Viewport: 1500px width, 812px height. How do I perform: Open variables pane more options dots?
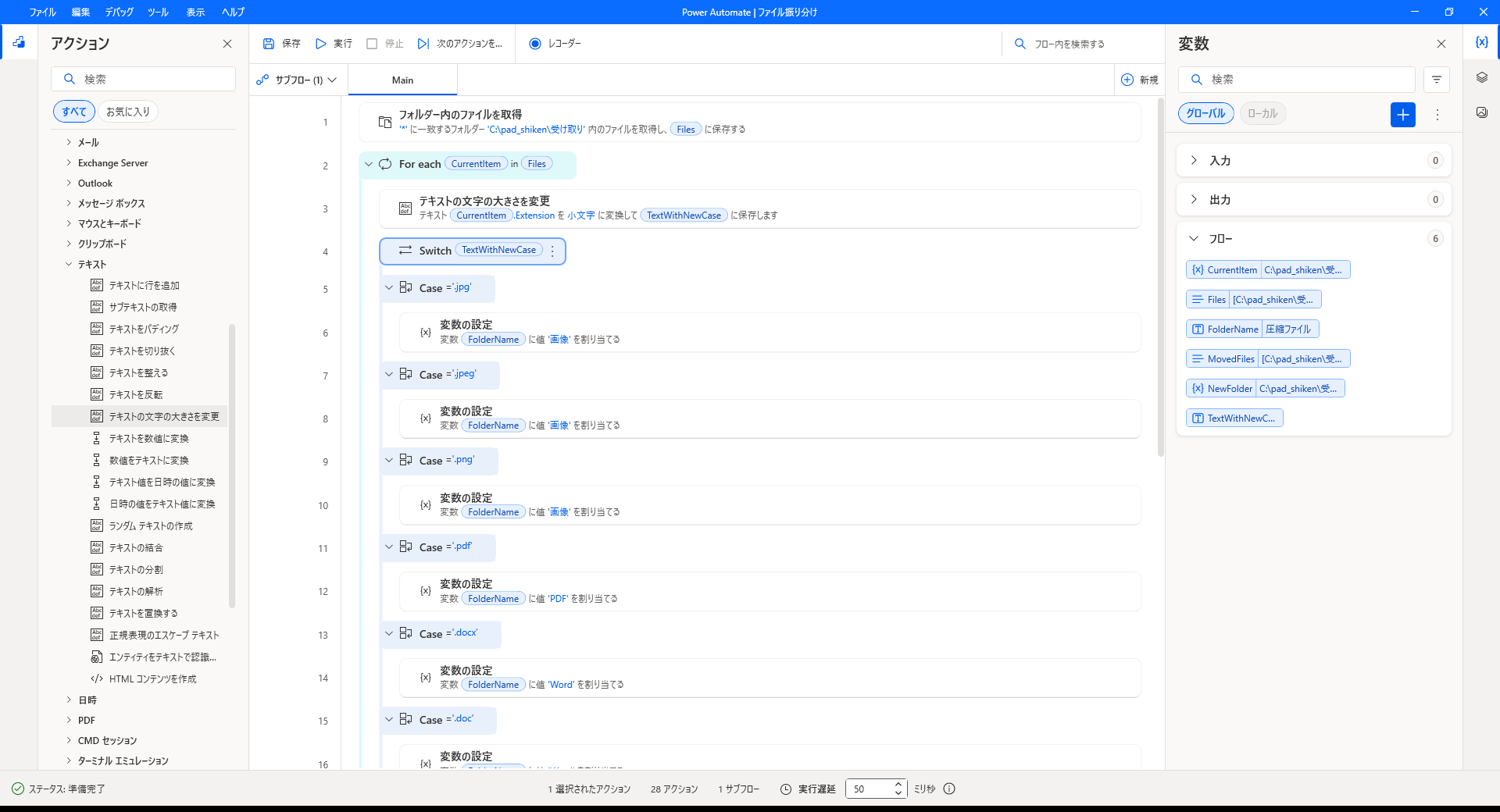tap(1437, 115)
